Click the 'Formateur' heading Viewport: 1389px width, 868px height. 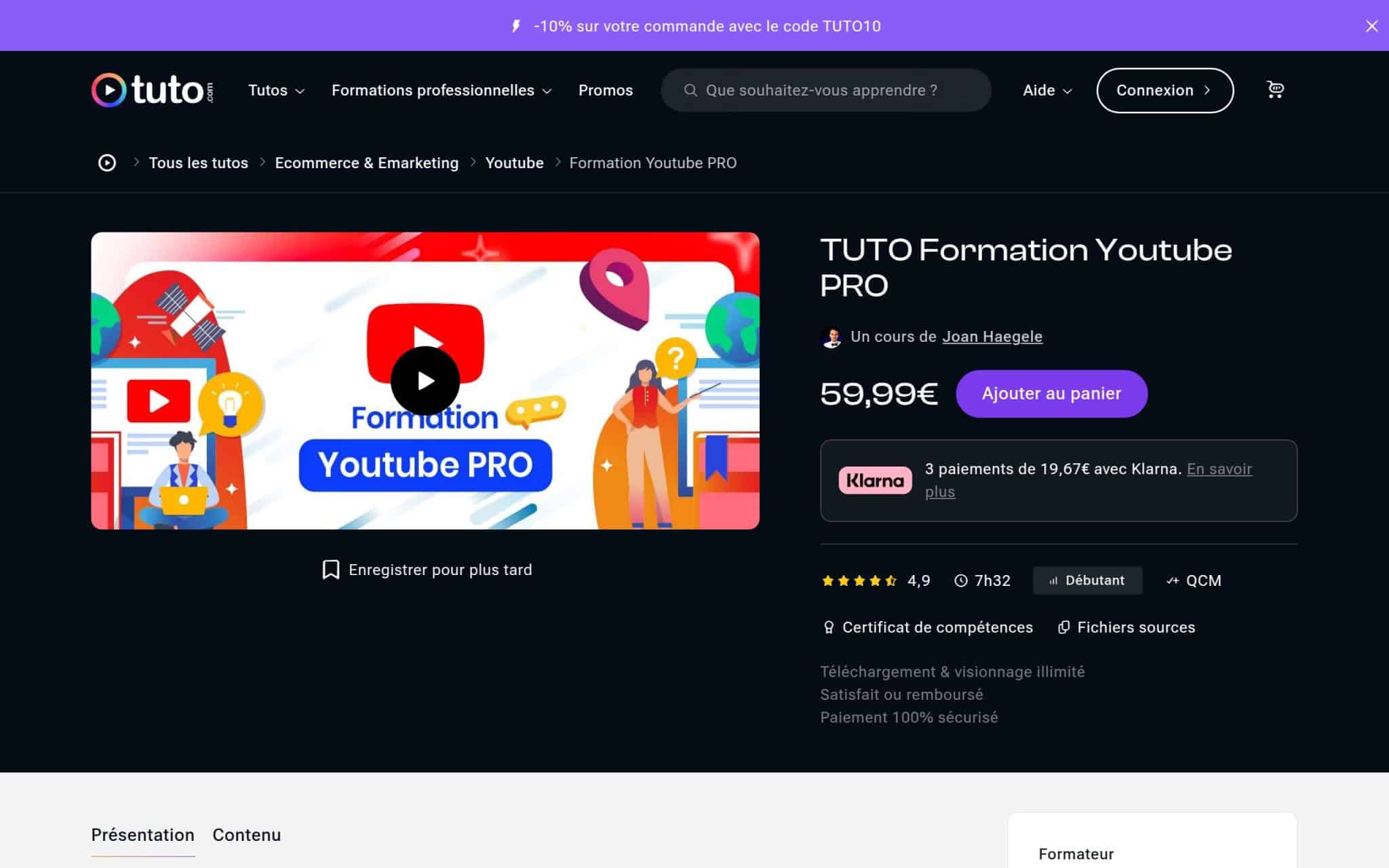[1076, 854]
